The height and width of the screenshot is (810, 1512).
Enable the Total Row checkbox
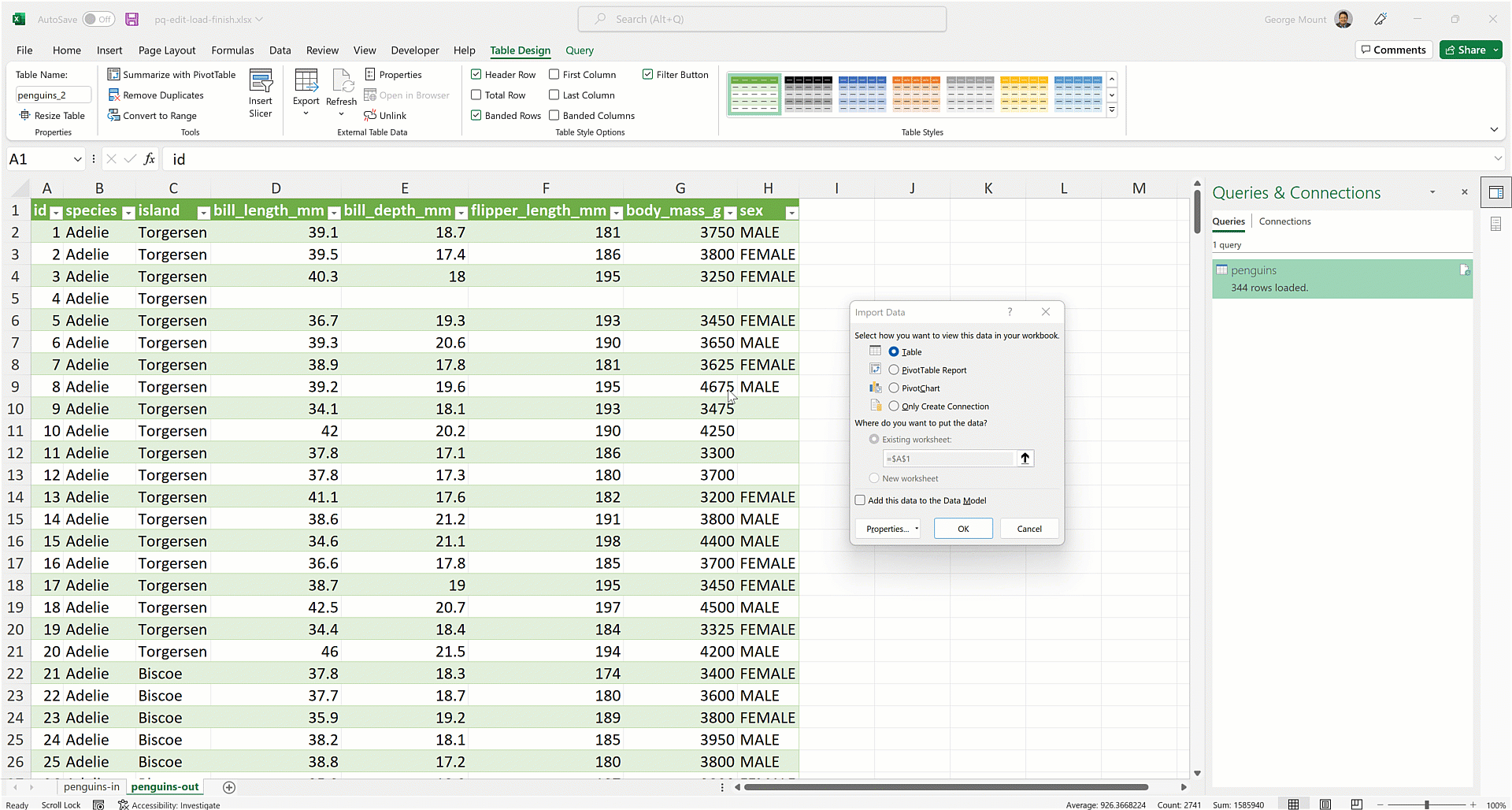[x=476, y=95]
